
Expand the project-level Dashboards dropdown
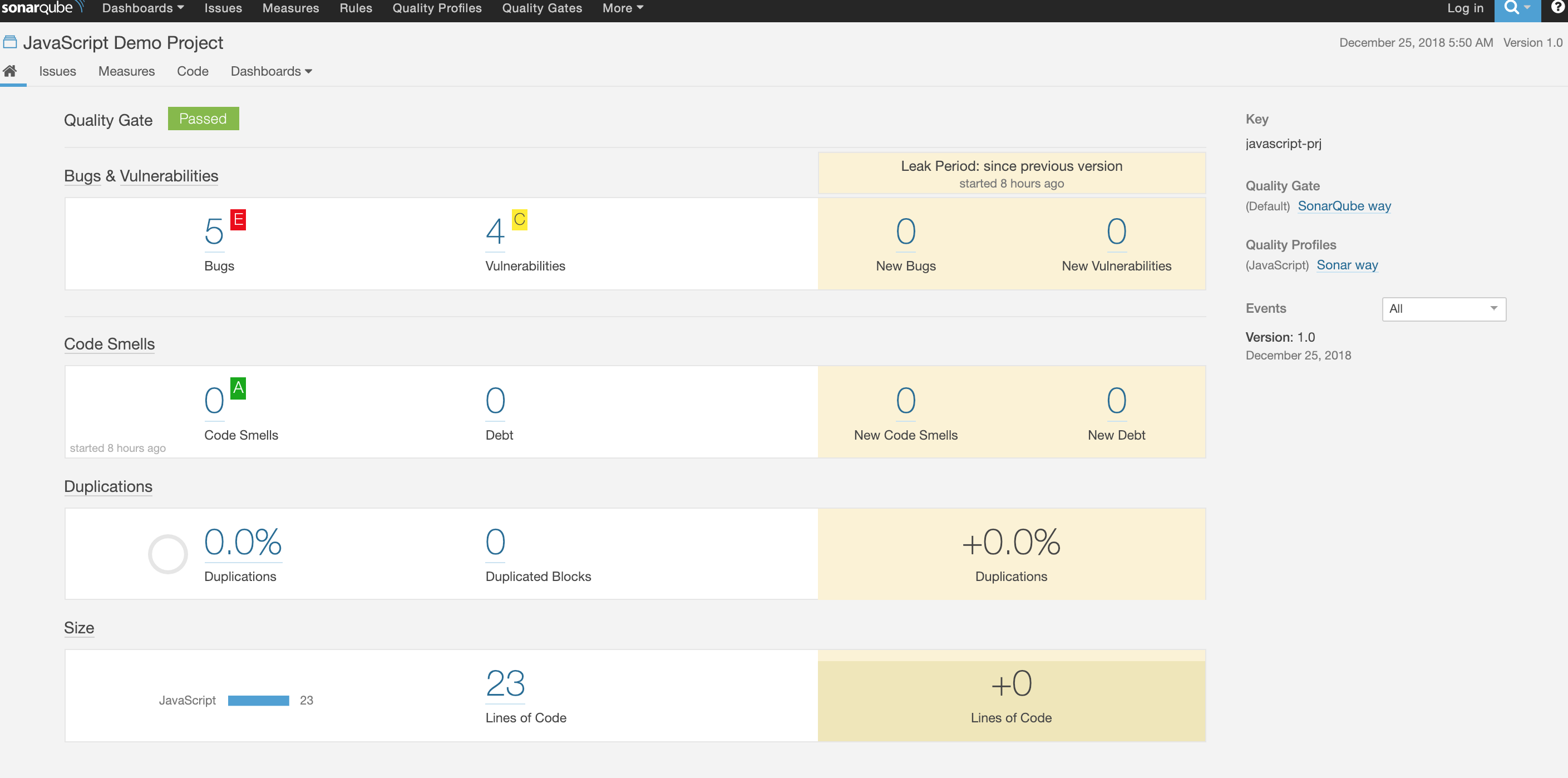(x=271, y=71)
